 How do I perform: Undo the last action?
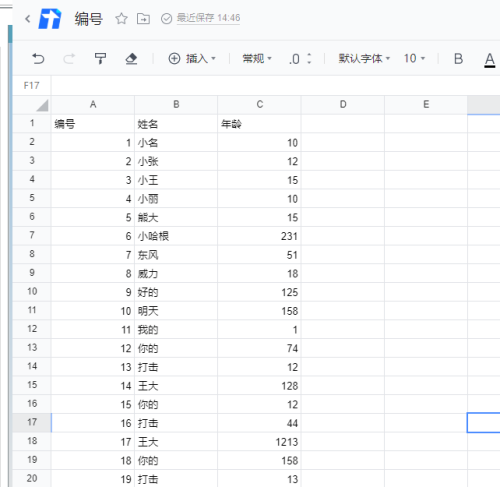coord(38,59)
